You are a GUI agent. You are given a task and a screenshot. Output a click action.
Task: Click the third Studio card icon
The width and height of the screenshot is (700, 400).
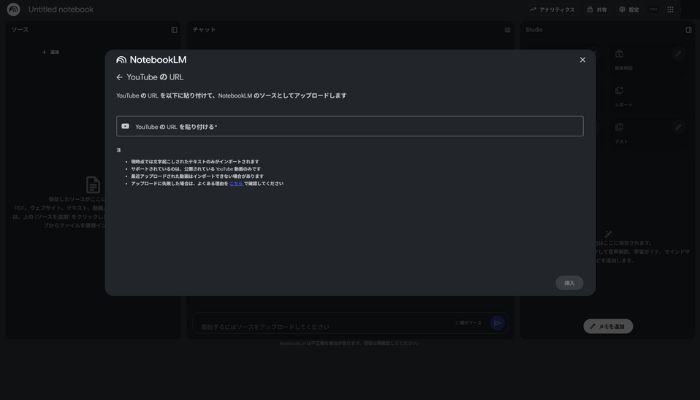tap(619, 127)
